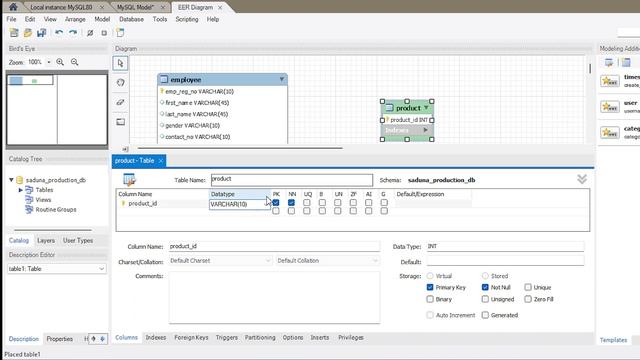Open the Scripting menu
The height and width of the screenshot is (360, 640).
pos(187,19)
